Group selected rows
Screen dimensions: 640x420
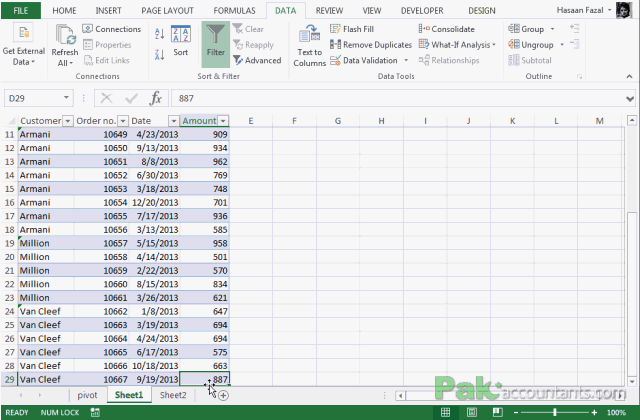click(x=526, y=29)
